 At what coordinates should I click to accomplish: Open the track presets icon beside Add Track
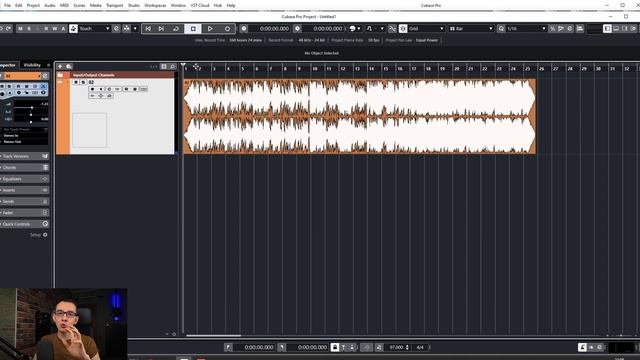(69, 66)
